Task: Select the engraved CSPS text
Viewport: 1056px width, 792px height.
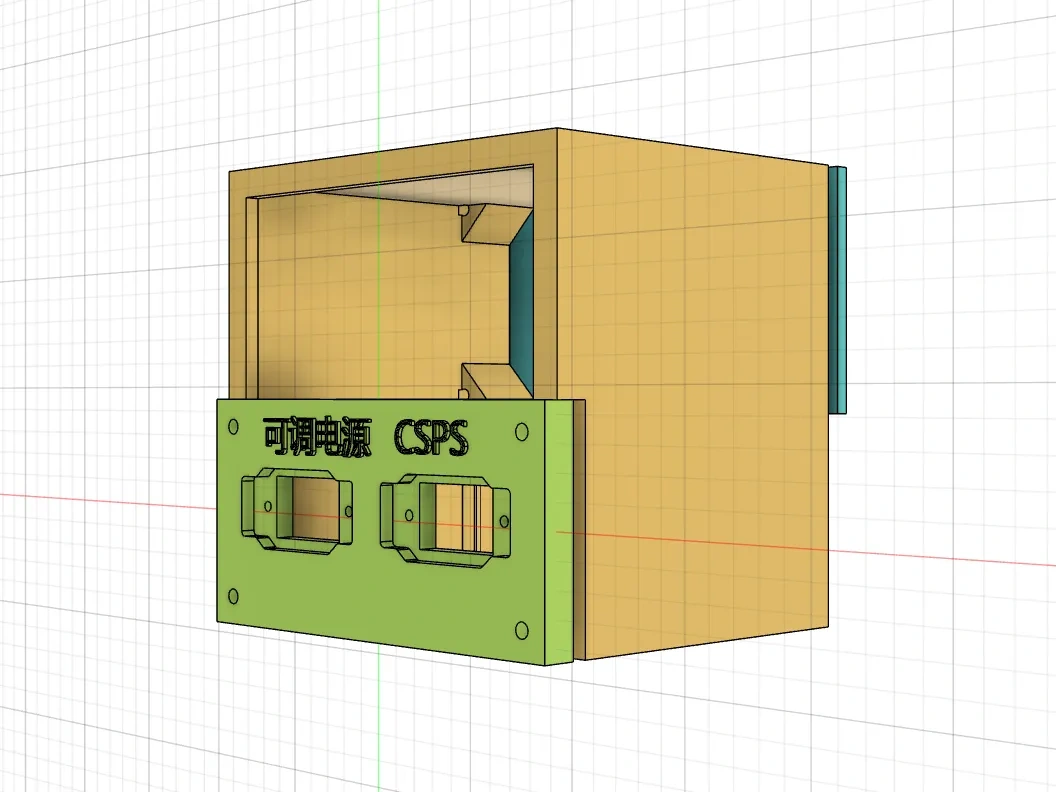Action: click(x=432, y=439)
